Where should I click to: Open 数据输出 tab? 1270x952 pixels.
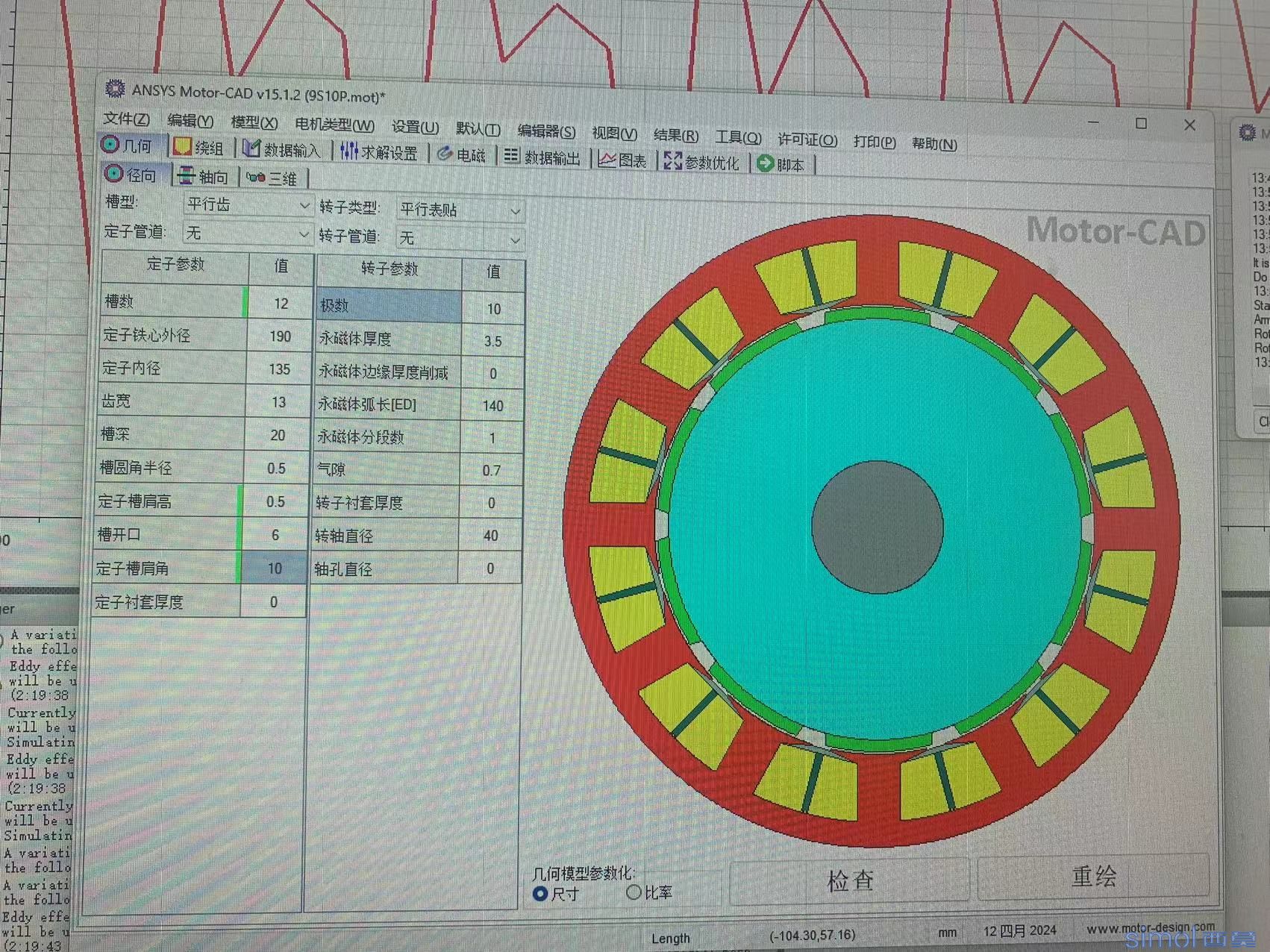click(542, 157)
